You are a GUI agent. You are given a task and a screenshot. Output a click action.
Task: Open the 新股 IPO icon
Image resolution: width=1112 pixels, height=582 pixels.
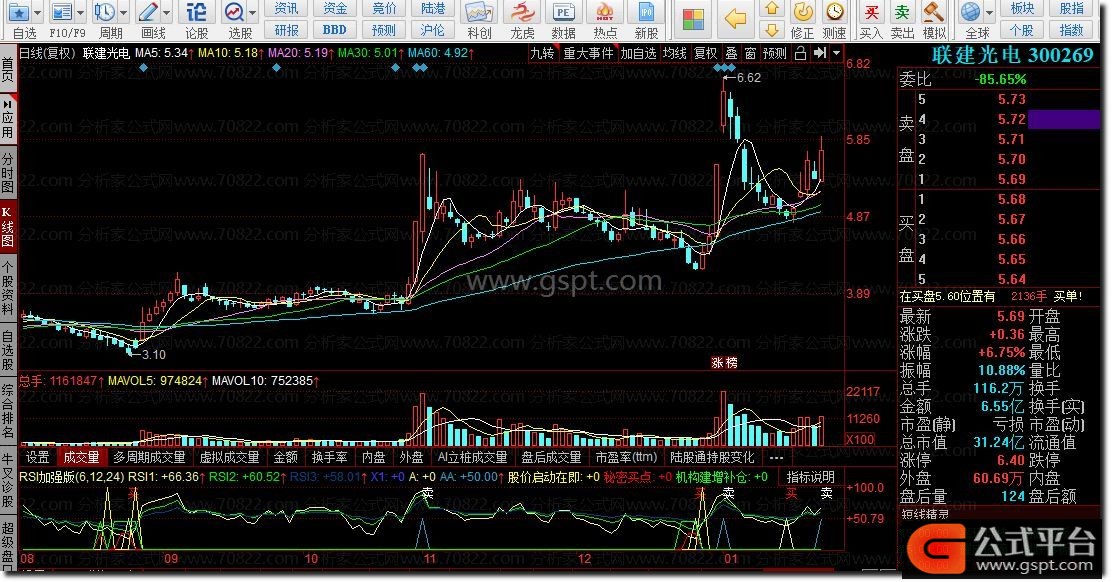[646, 13]
